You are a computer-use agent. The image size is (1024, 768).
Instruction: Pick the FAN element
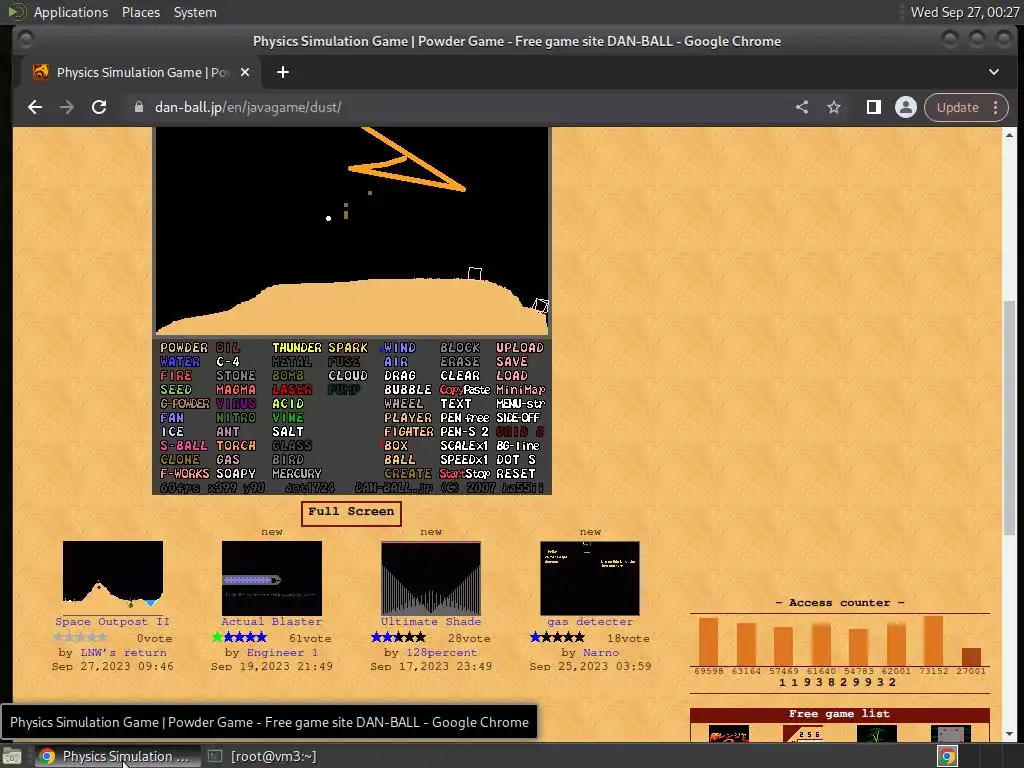pyautogui.click(x=172, y=418)
